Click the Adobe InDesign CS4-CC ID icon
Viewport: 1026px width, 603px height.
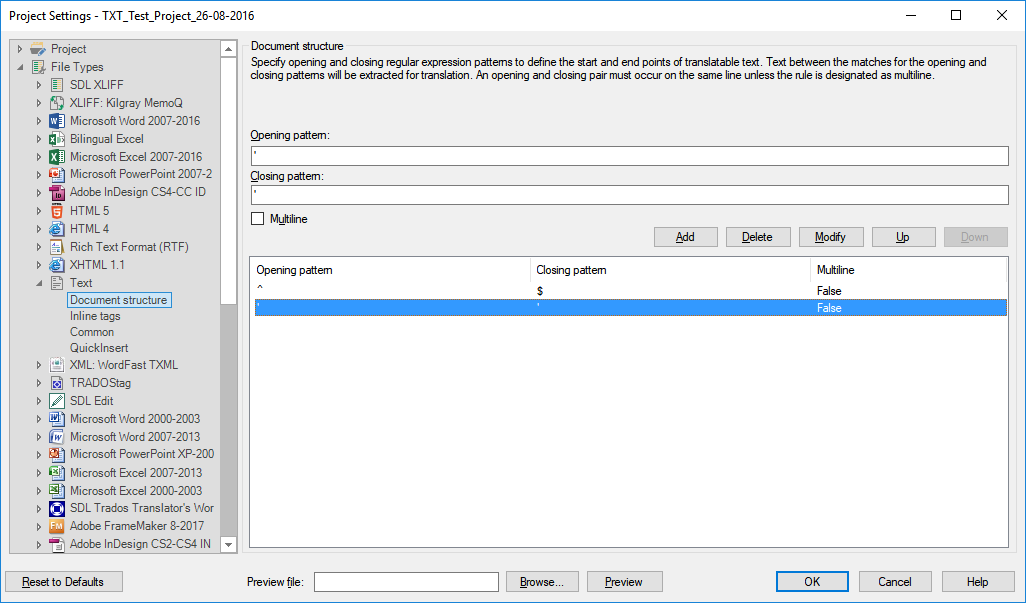coord(57,192)
